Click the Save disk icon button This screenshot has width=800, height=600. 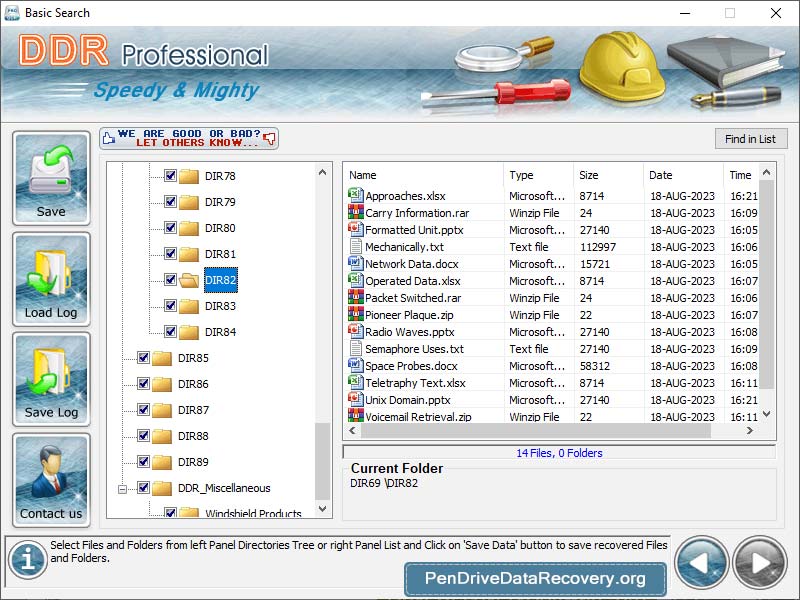[x=51, y=178]
